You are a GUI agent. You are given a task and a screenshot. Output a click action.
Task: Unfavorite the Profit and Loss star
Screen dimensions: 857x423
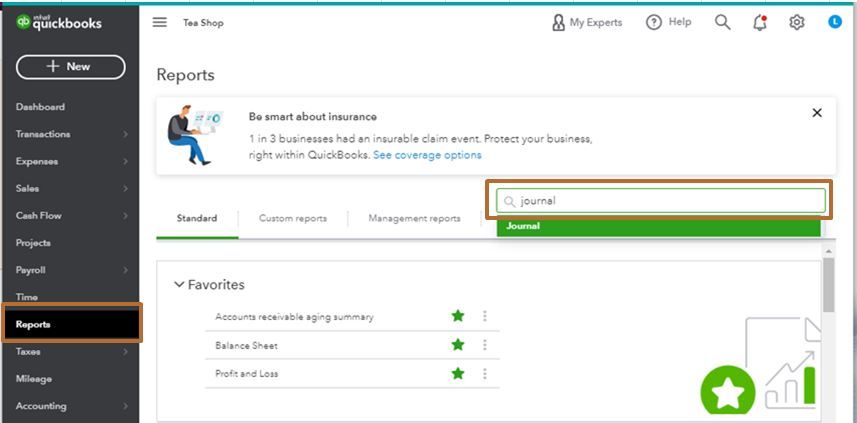tap(458, 374)
